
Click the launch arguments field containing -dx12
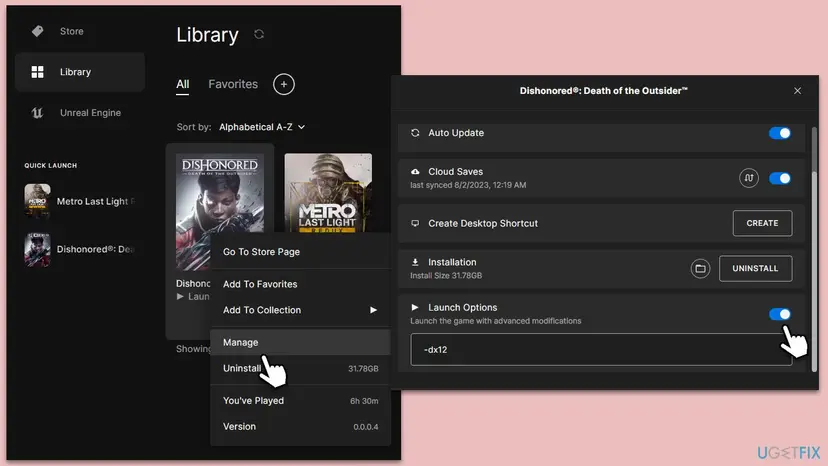pos(601,350)
